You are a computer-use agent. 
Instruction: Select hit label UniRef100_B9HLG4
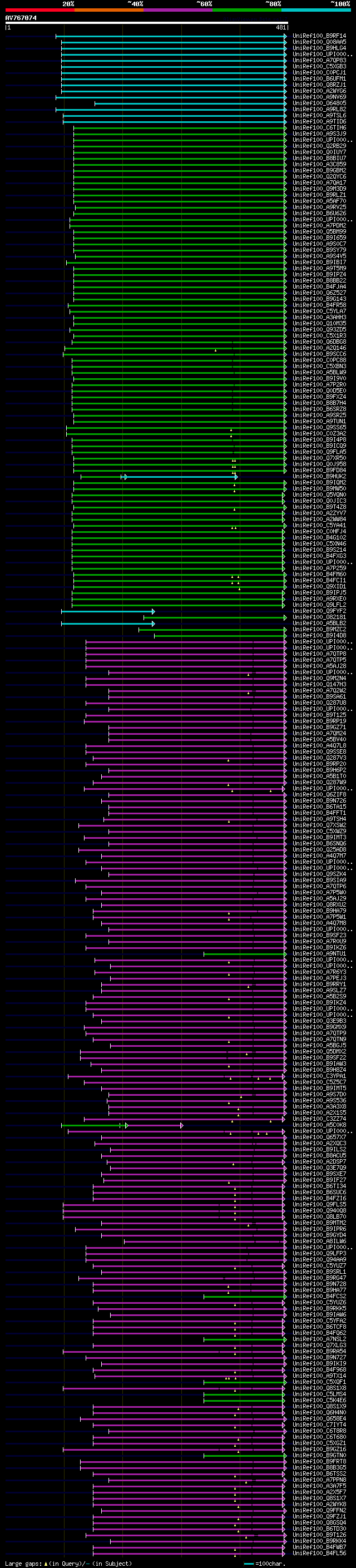click(319, 48)
